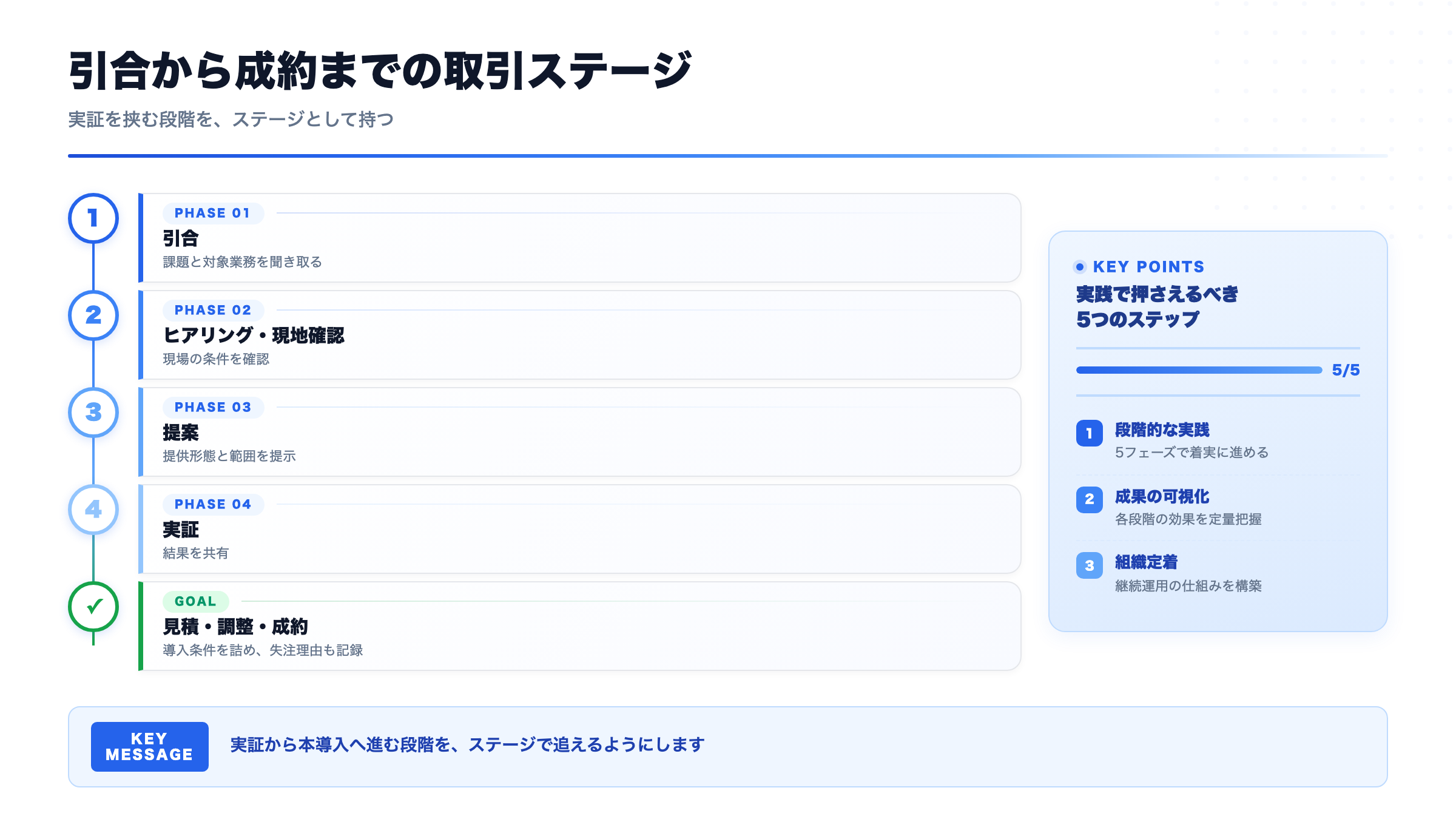Image resolution: width=1456 pixels, height=819 pixels.
Task: Click the description 結果を共有
Action: pyautogui.click(x=196, y=553)
